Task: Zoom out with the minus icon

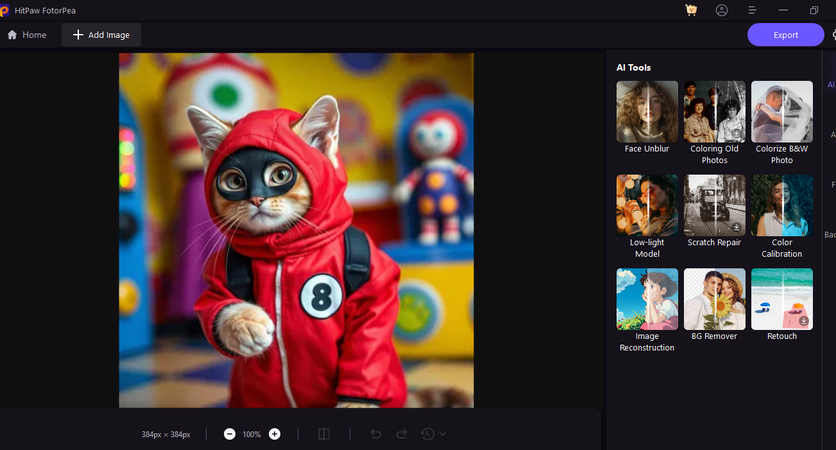Action: coord(230,434)
